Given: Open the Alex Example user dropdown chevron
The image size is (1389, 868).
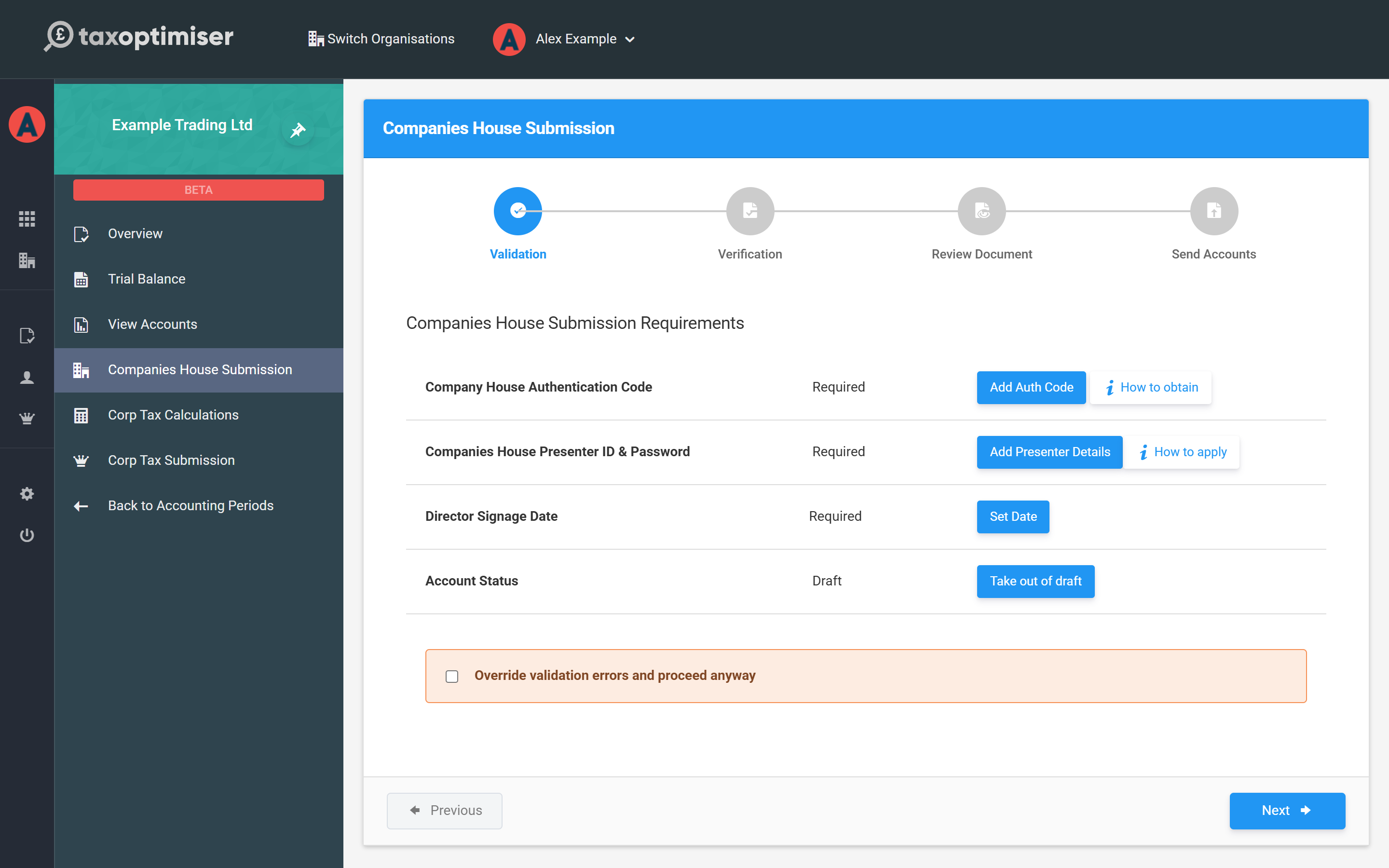Looking at the screenshot, I should click(x=630, y=40).
